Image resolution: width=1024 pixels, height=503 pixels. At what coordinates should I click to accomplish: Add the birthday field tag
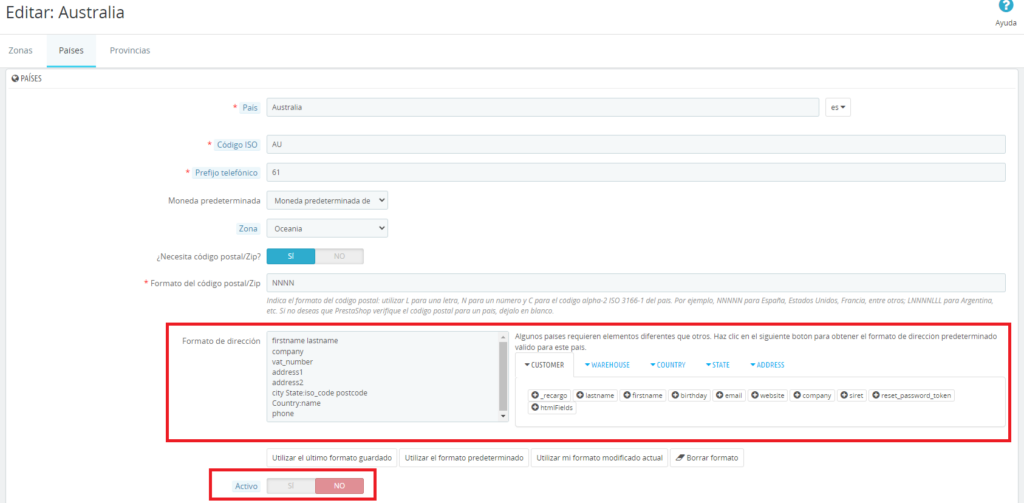pos(690,396)
